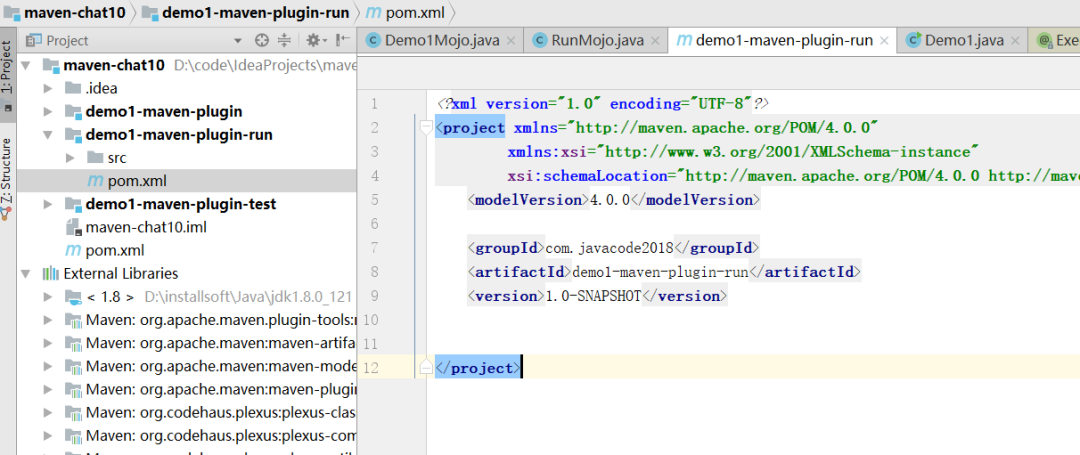Image resolution: width=1080 pixels, height=455 pixels.
Task: Open Project panel settings gear
Action: coord(313,41)
